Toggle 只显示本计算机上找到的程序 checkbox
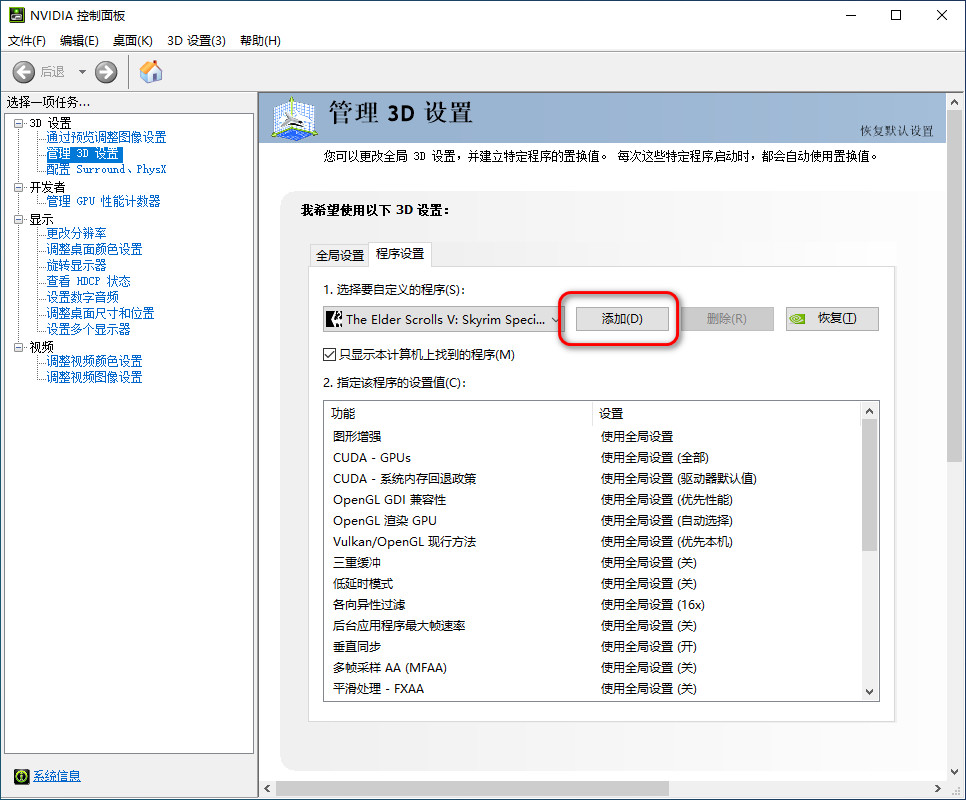The width and height of the screenshot is (966, 800). 330,354
